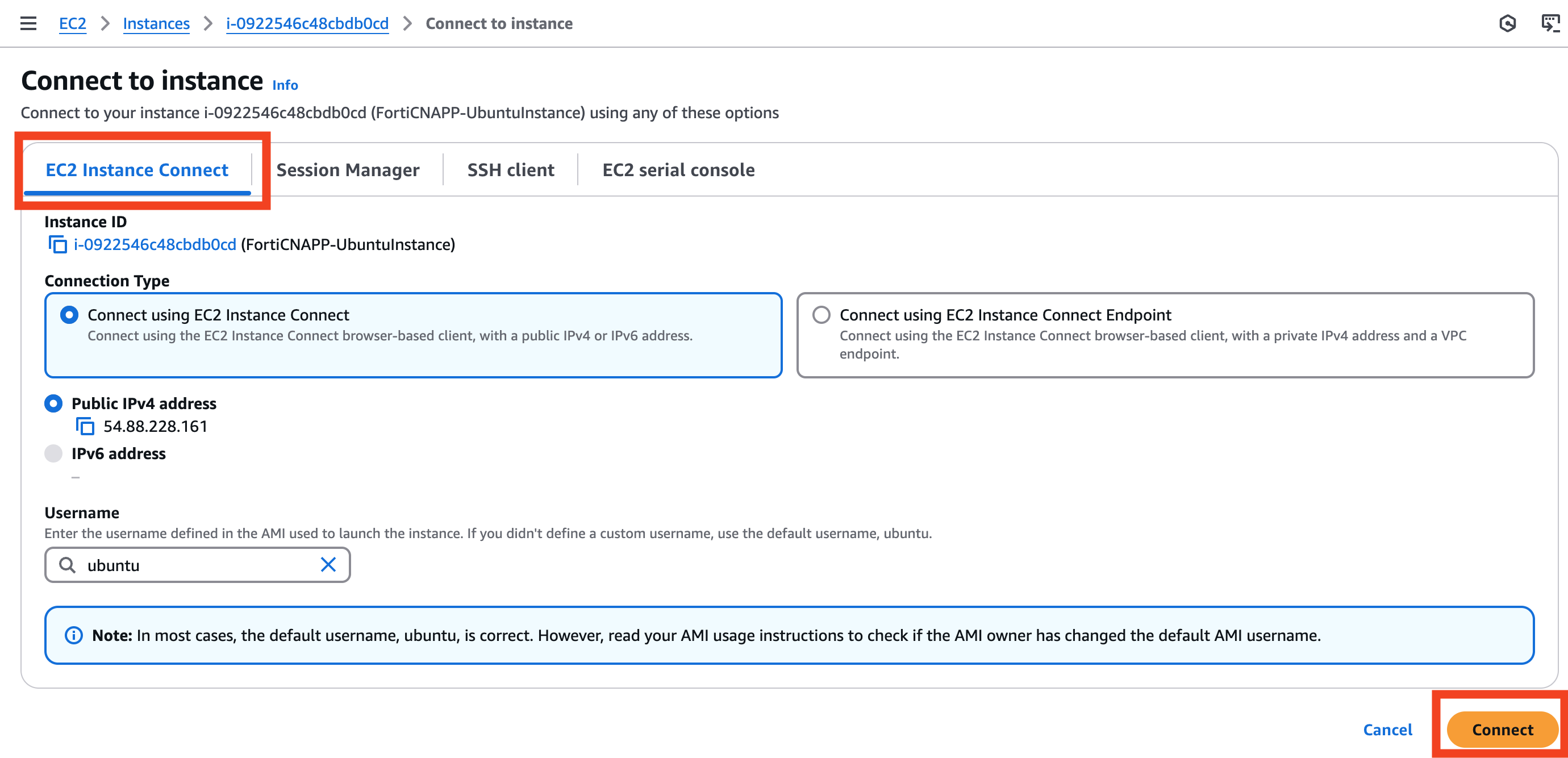Screen dimensions: 1568x758
Task: Open i-0922546c48cbdb0cd breadcrumb link
Action: 307,23
